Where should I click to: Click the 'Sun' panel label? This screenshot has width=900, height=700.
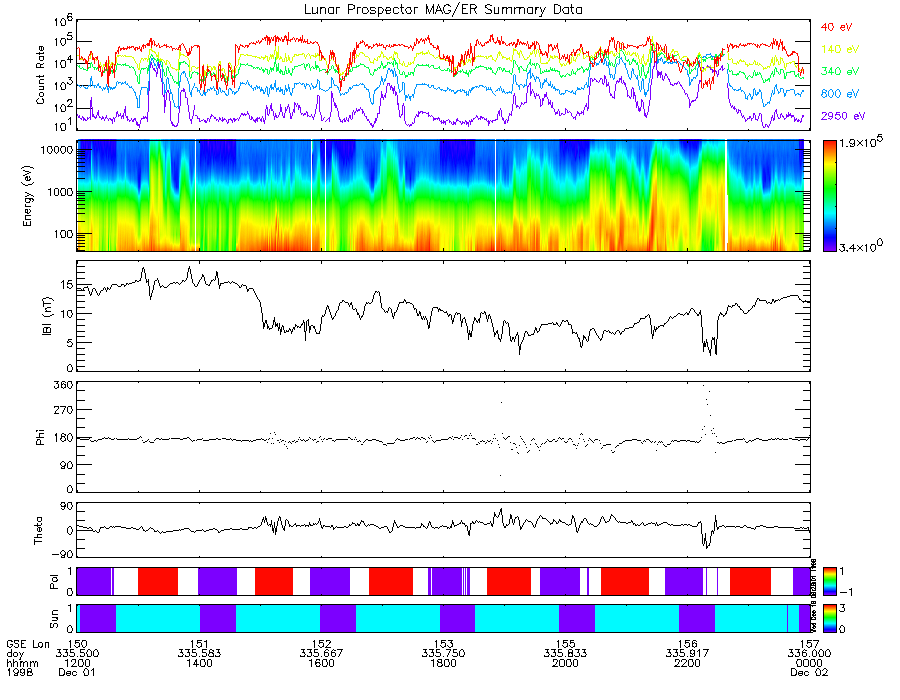click(54, 619)
